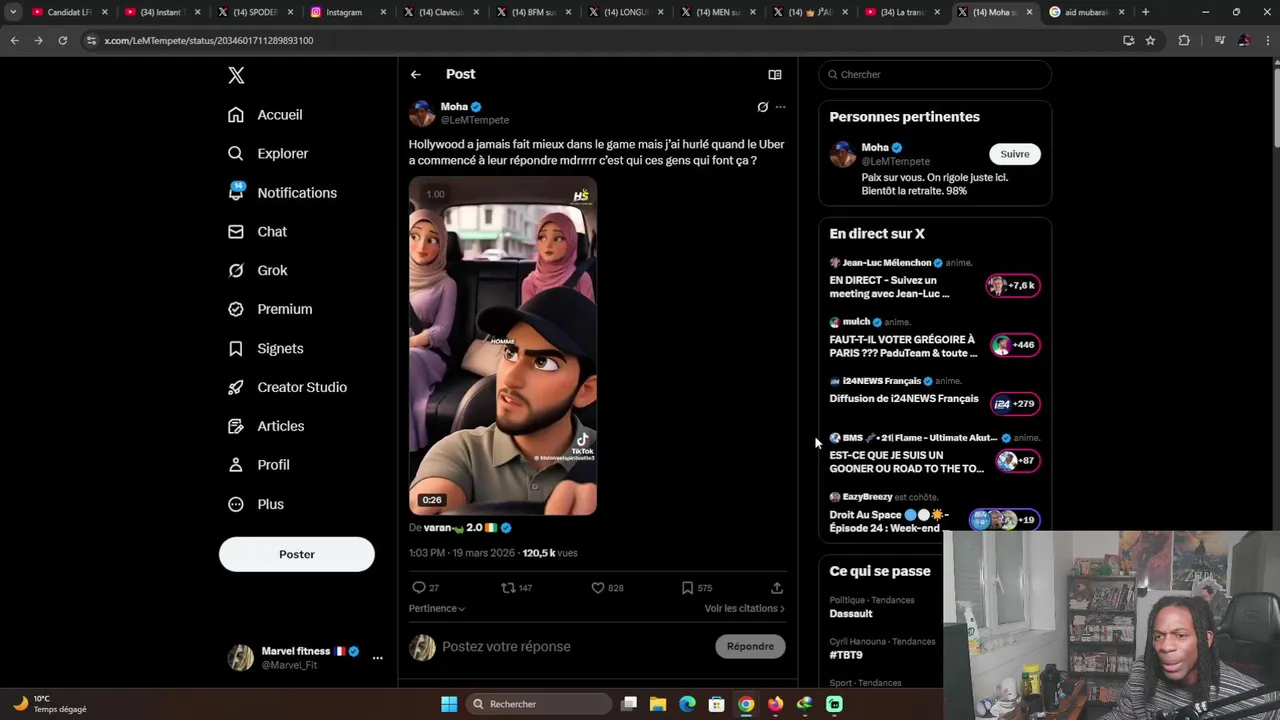
Task: Open BMS Flame live space
Action: (935, 454)
